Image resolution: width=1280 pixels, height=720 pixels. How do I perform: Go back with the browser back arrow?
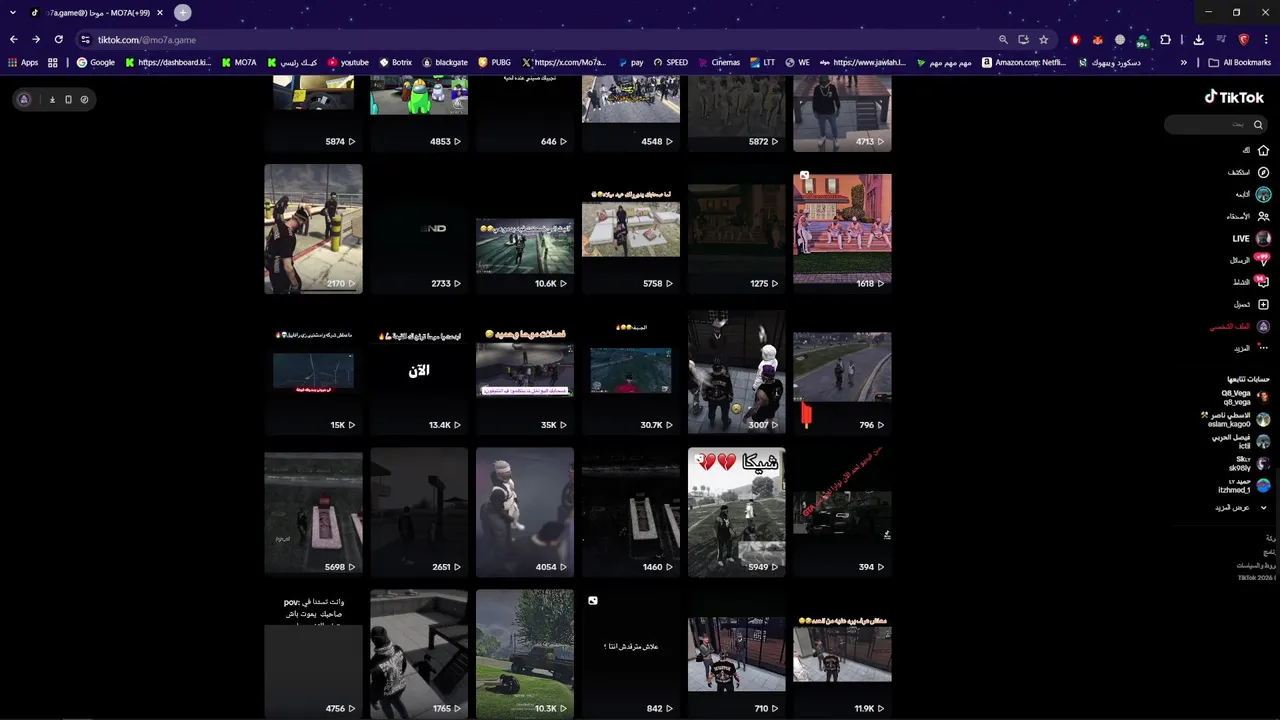(14, 39)
